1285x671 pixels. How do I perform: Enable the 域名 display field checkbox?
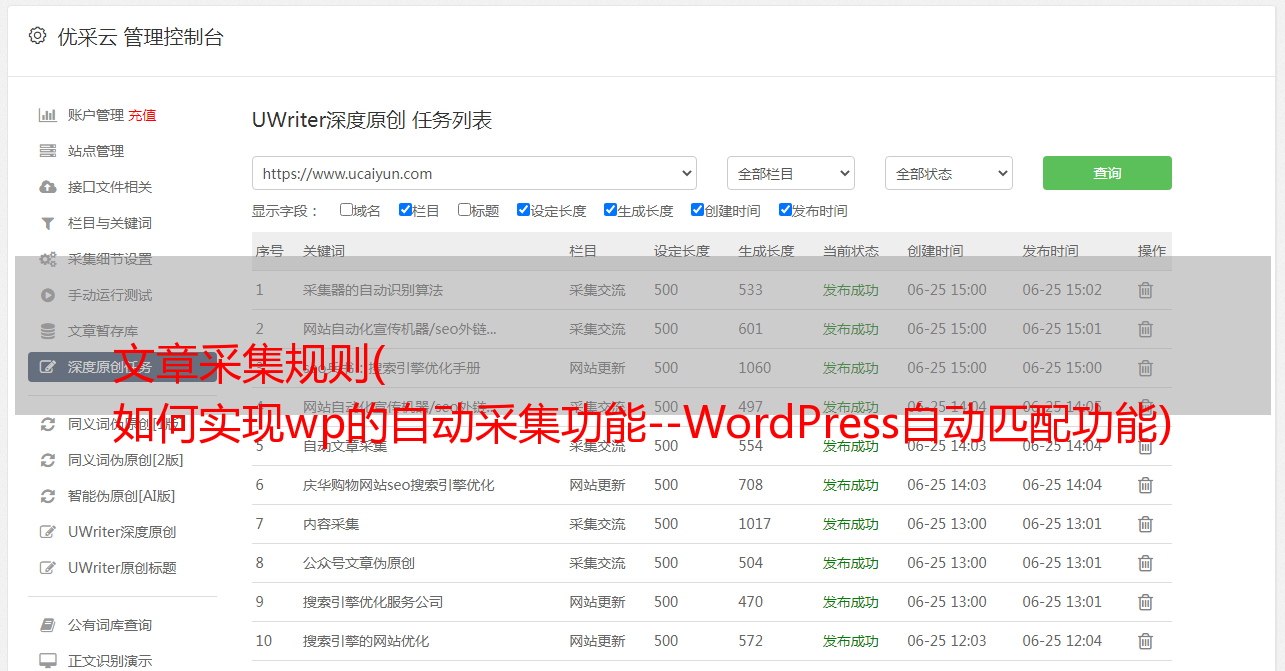[x=346, y=210]
